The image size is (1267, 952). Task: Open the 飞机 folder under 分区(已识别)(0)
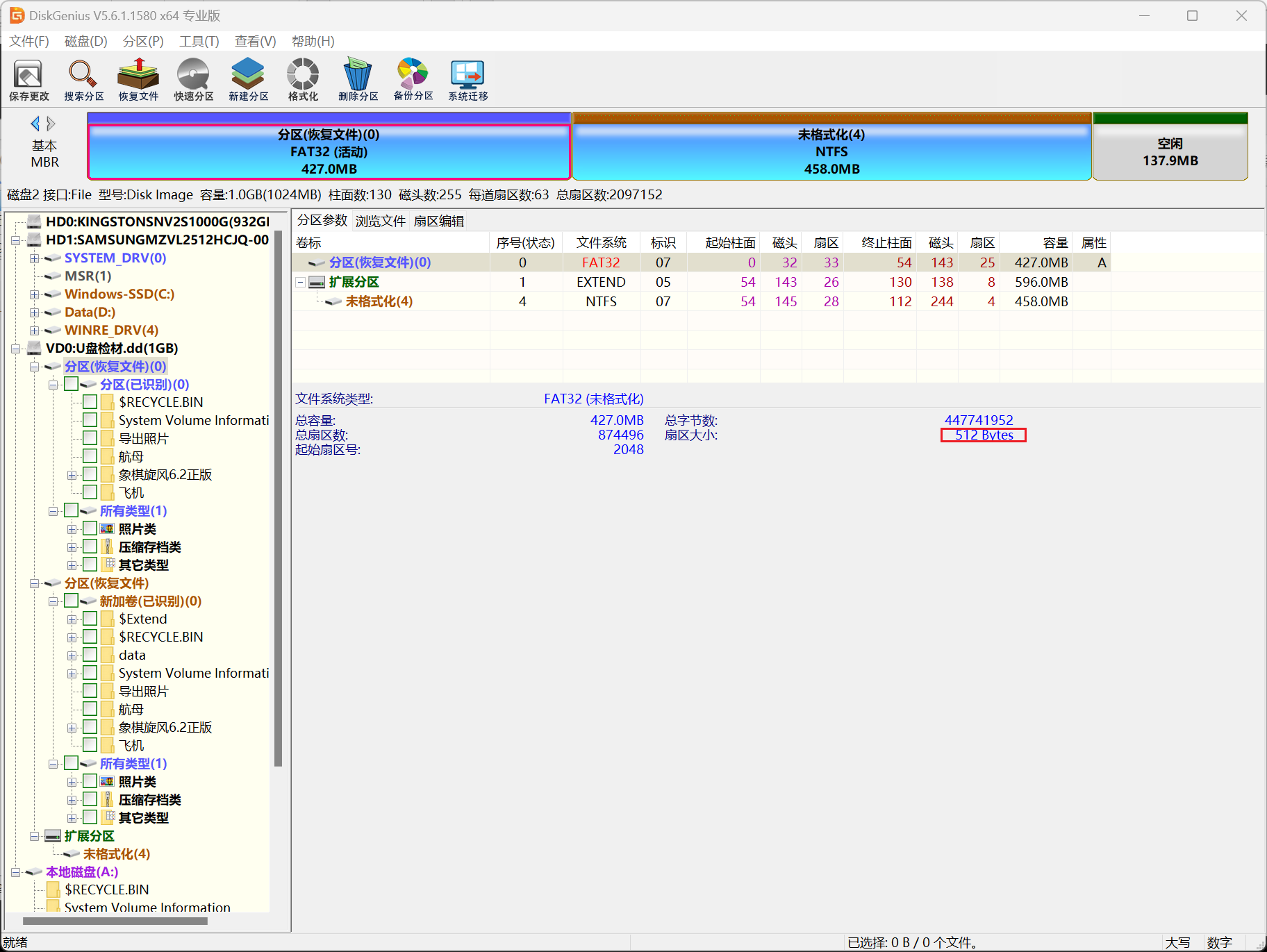(x=131, y=492)
